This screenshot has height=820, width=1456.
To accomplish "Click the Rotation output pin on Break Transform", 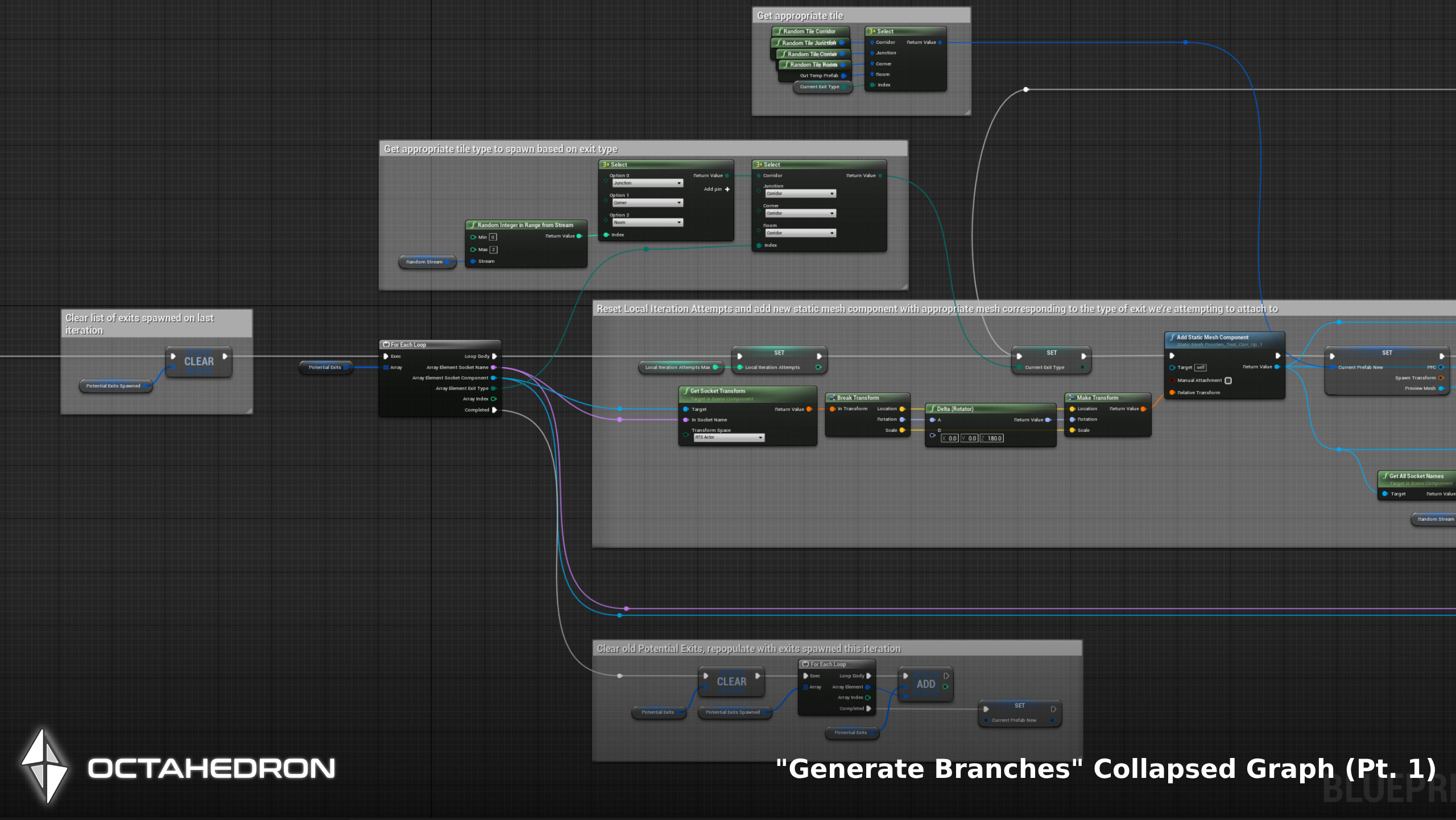I will coord(902,419).
